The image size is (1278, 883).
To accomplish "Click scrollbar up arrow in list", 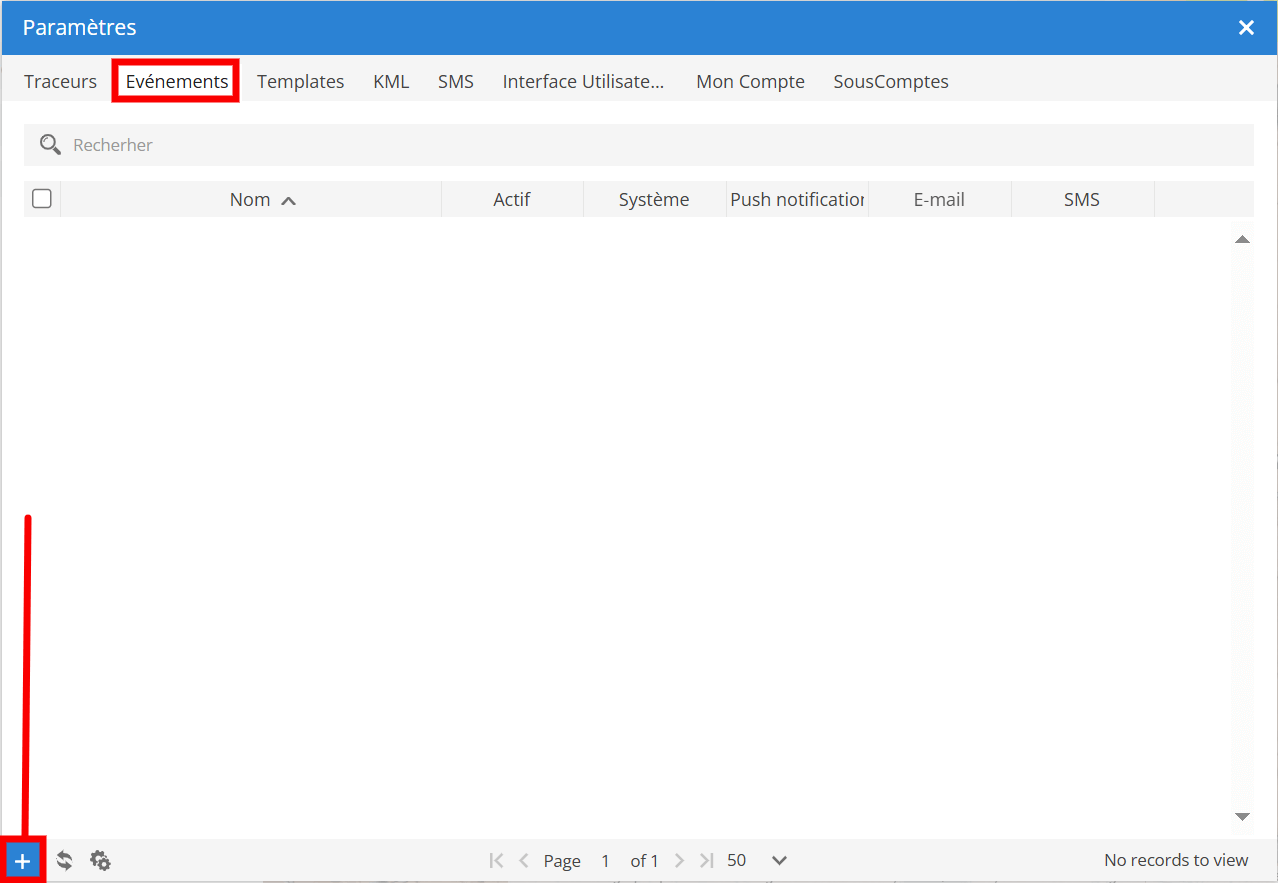I will click(x=1242, y=239).
